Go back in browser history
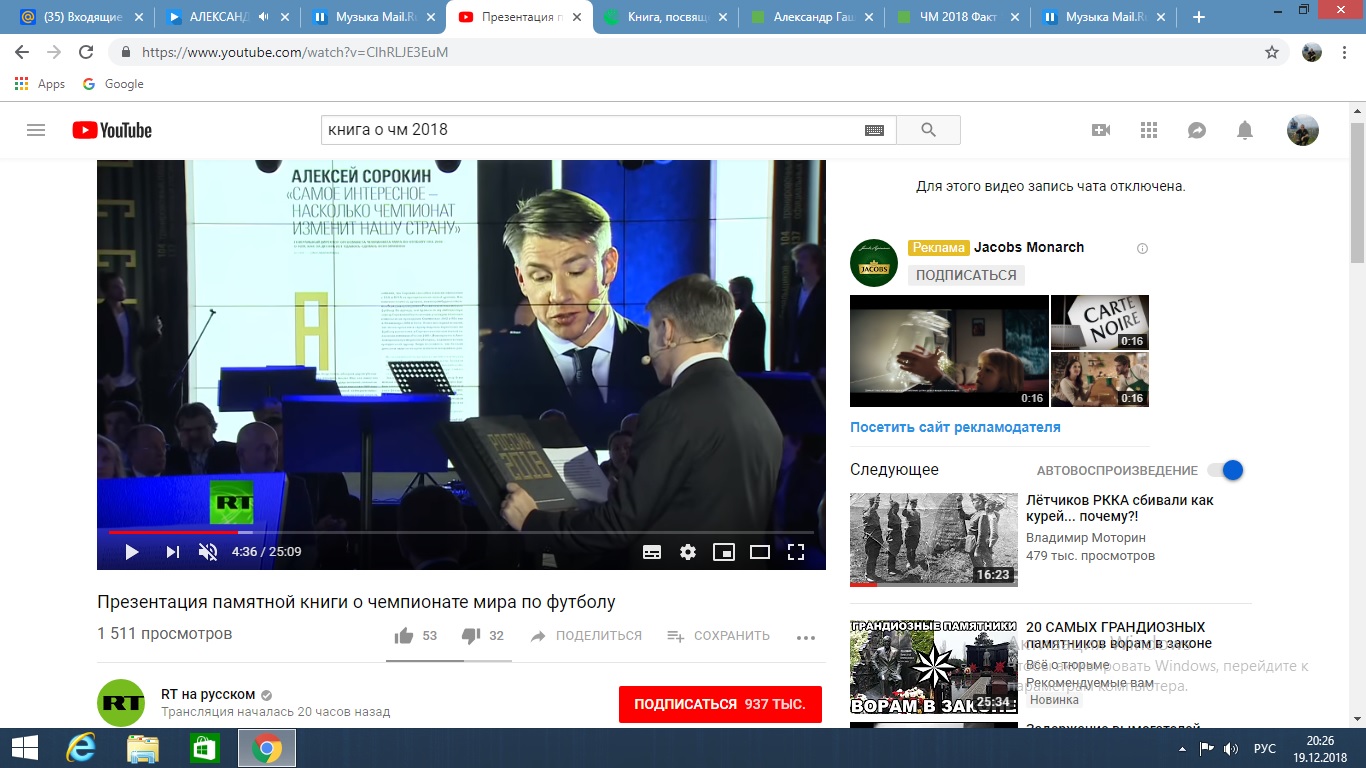 pyautogui.click(x=22, y=52)
